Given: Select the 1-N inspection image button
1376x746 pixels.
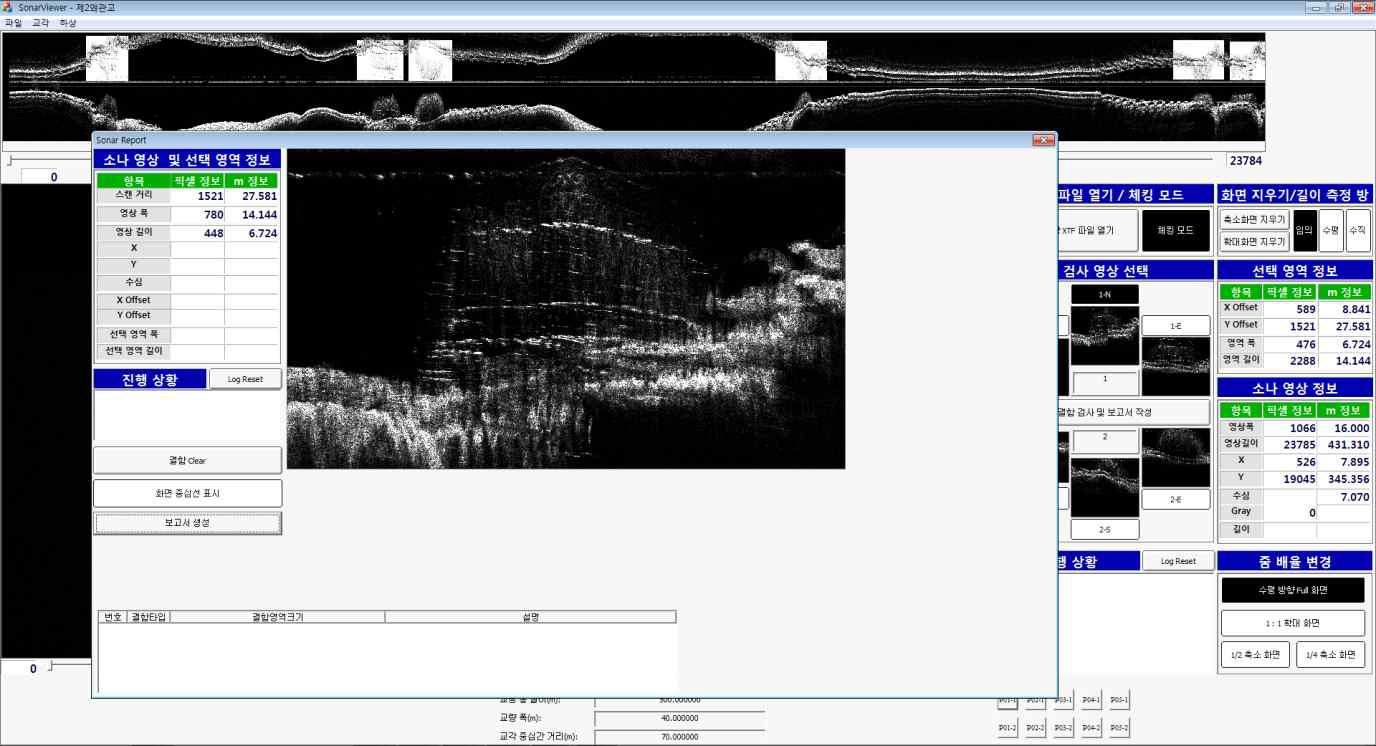Looking at the screenshot, I should click(x=1104, y=295).
